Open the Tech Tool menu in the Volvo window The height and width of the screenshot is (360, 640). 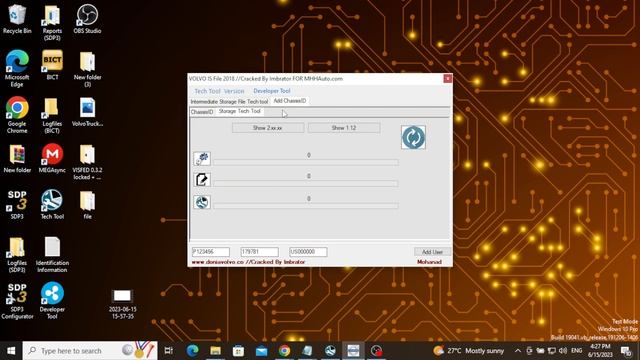coord(207,91)
